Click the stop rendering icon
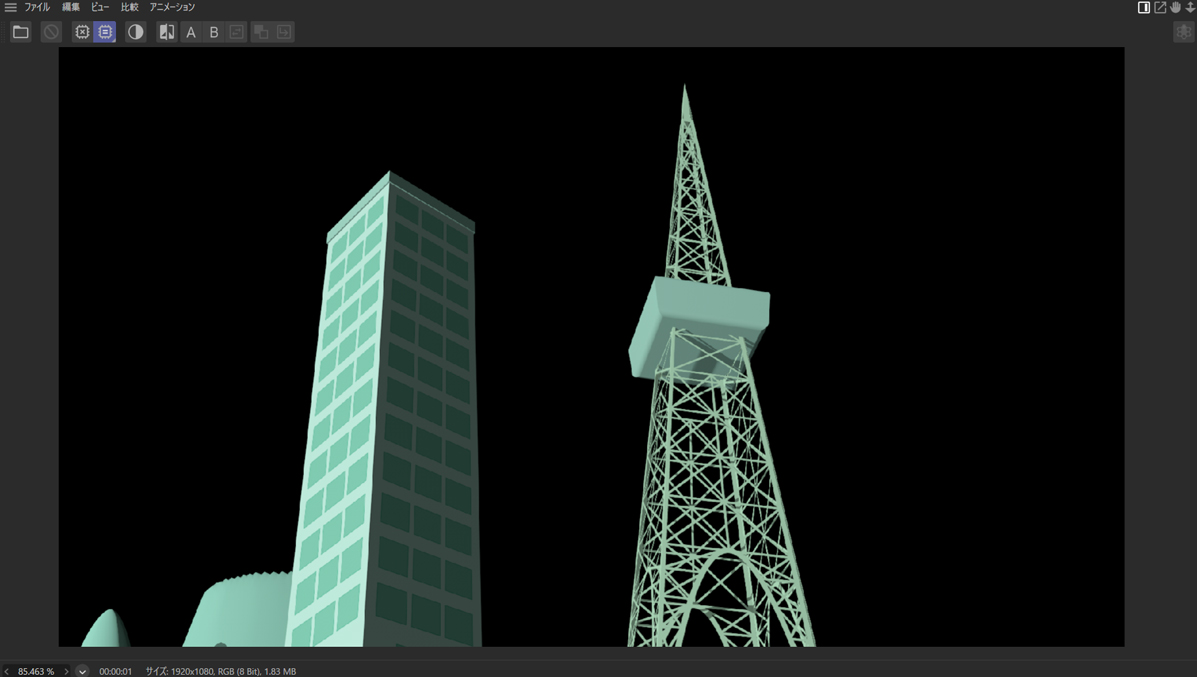 (51, 32)
